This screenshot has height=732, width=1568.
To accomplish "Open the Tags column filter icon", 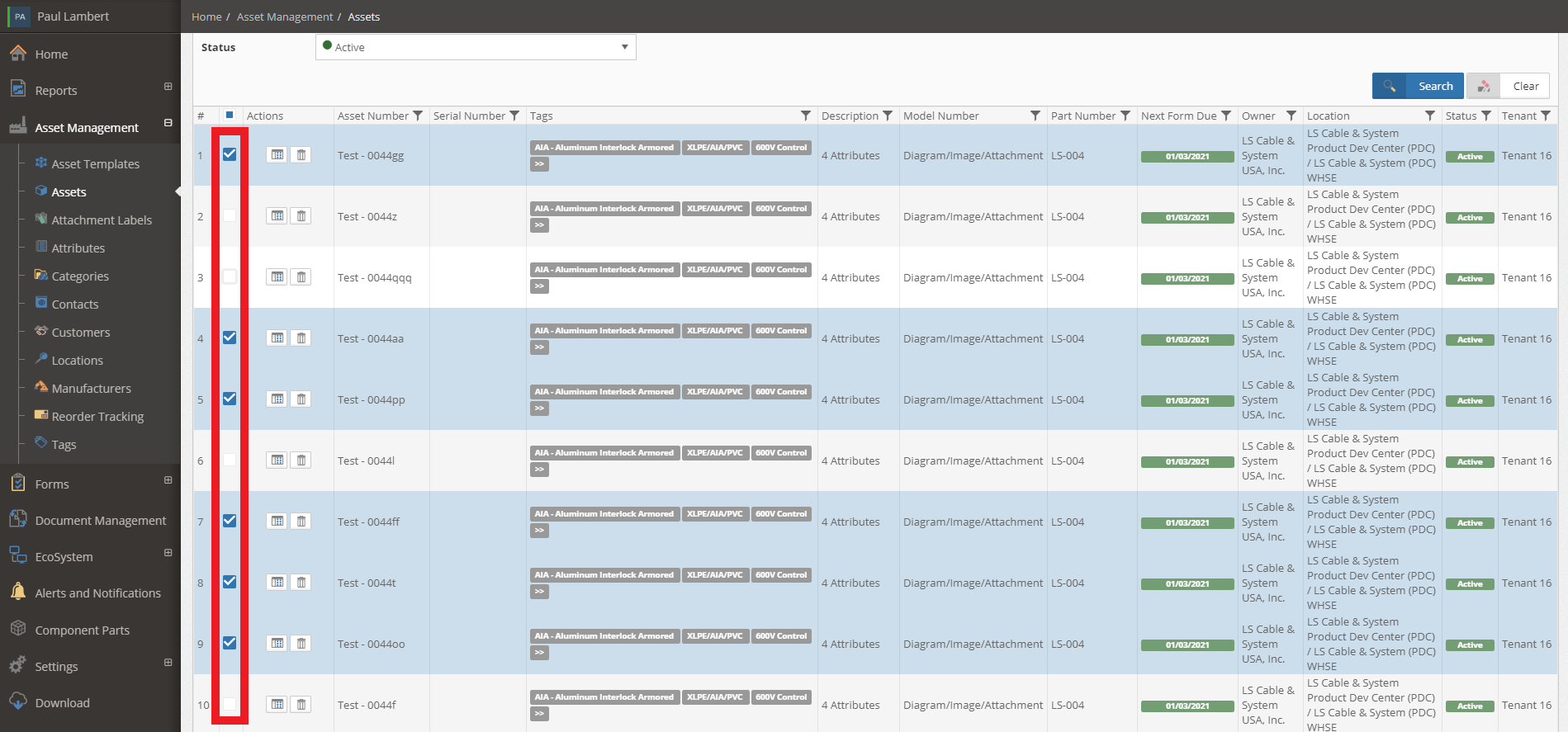I will [806, 116].
